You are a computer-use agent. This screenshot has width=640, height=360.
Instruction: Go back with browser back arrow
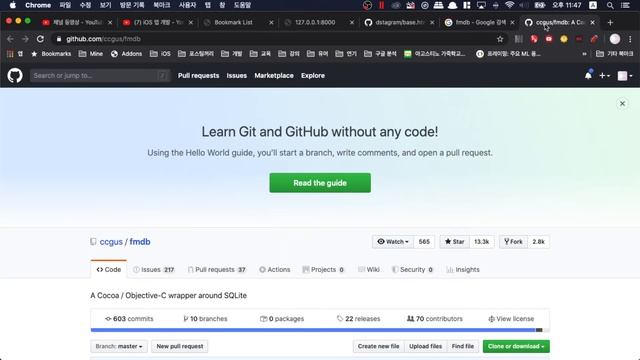pyautogui.click(x=10, y=39)
